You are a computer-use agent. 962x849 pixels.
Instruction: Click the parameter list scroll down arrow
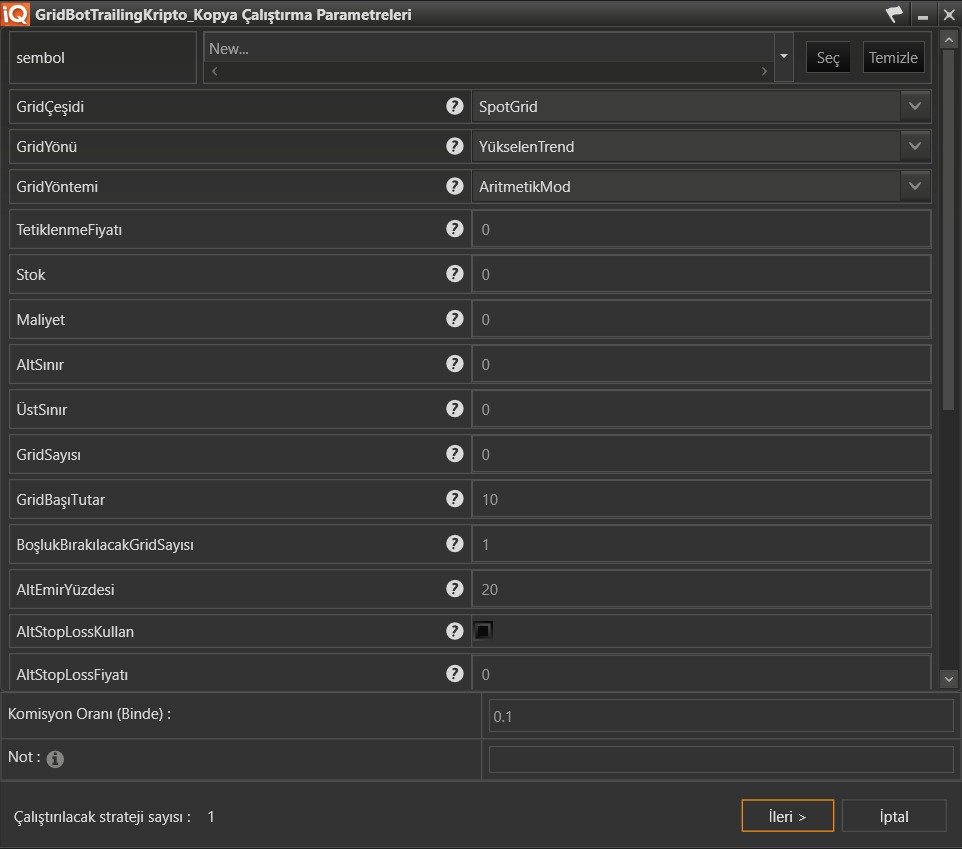[x=949, y=678]
